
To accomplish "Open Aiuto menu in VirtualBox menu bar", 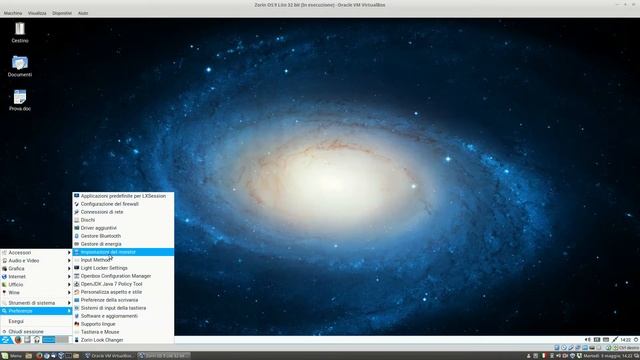I will pyautogui.click(x=83, y=13).
